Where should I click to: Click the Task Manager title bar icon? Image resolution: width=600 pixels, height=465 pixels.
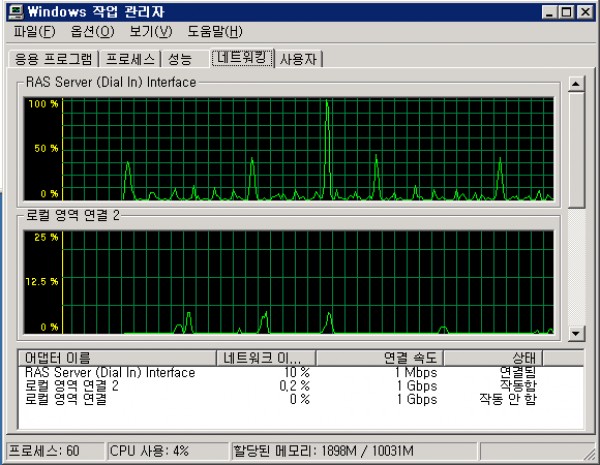pyautogui.click(x=16, y=12)
